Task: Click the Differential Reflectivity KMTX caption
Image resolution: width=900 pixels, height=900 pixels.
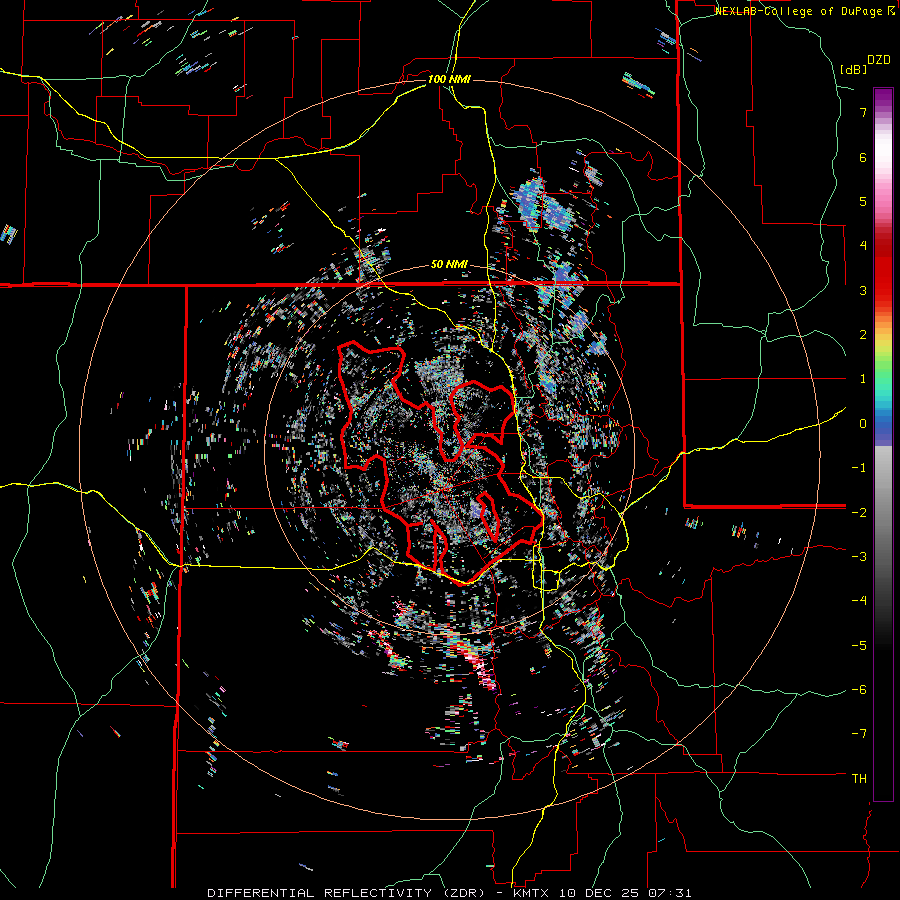Action: [x=449, y=893]
